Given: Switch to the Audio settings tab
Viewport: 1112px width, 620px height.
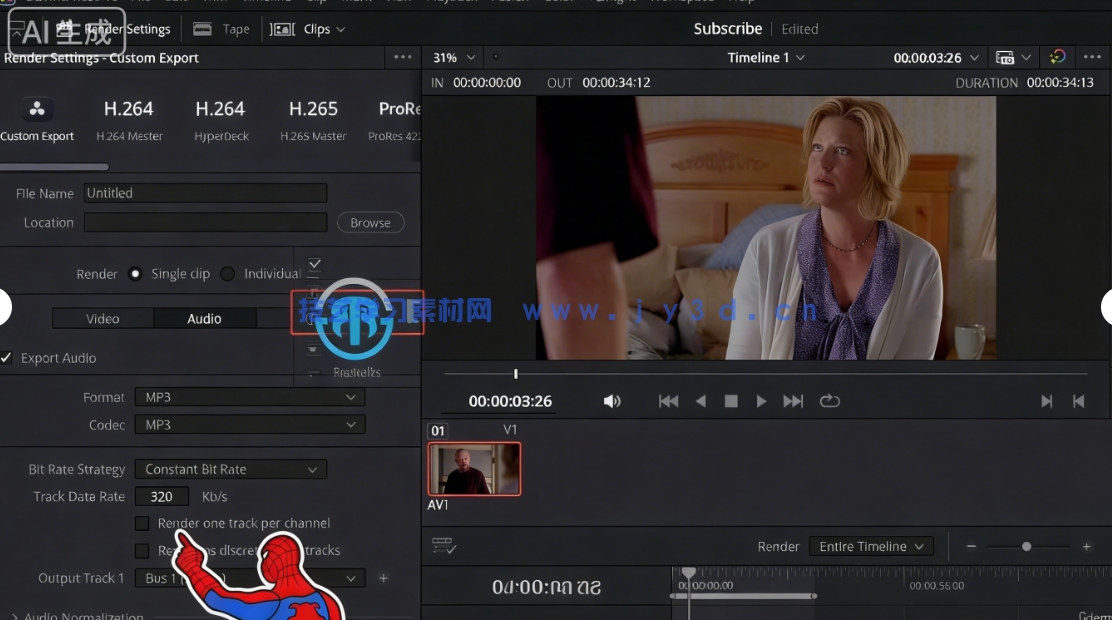Looking at the screenshot, I should [203, 318].
